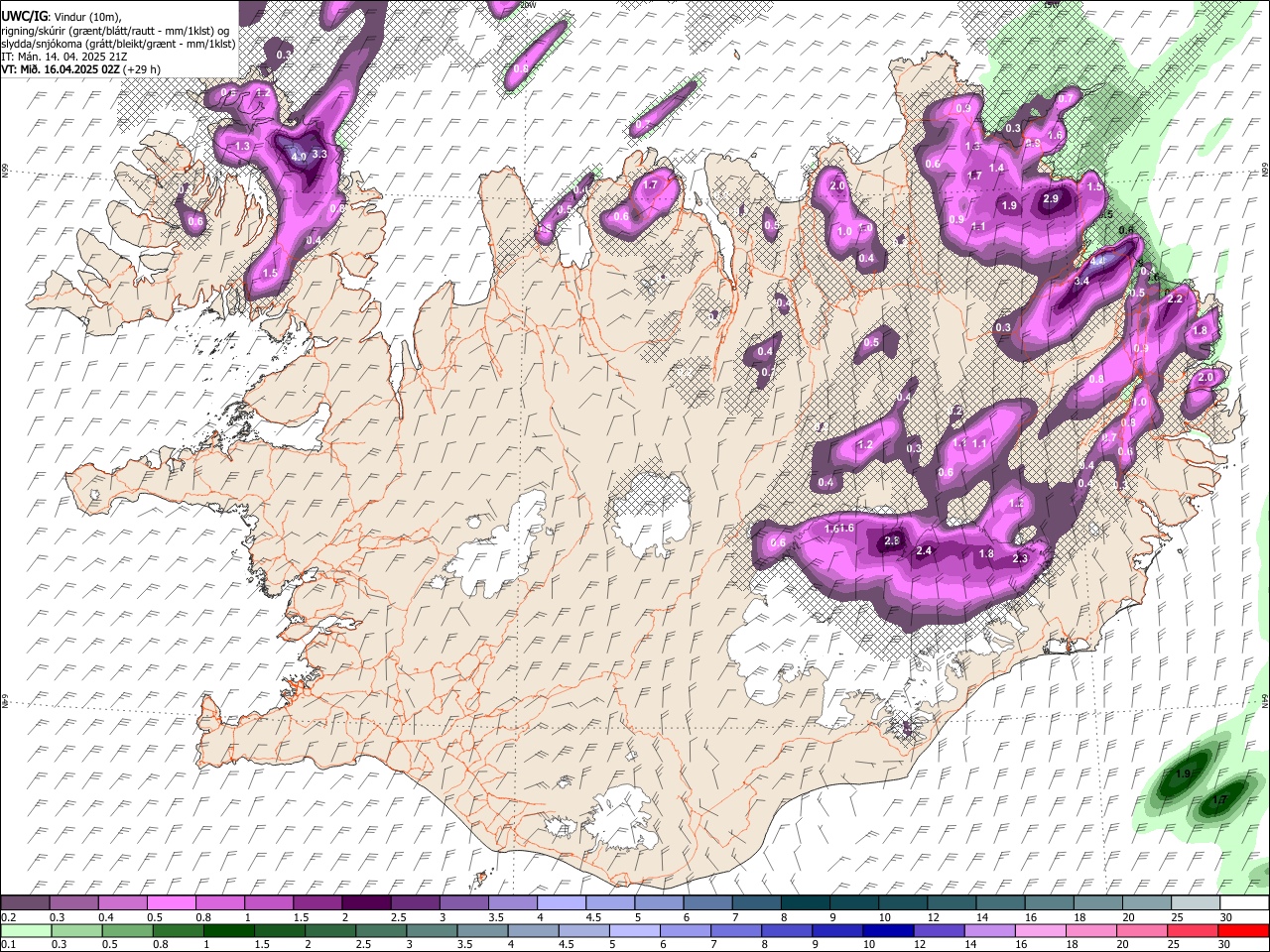Click the '30' label in top legend row

(1226, 917)
